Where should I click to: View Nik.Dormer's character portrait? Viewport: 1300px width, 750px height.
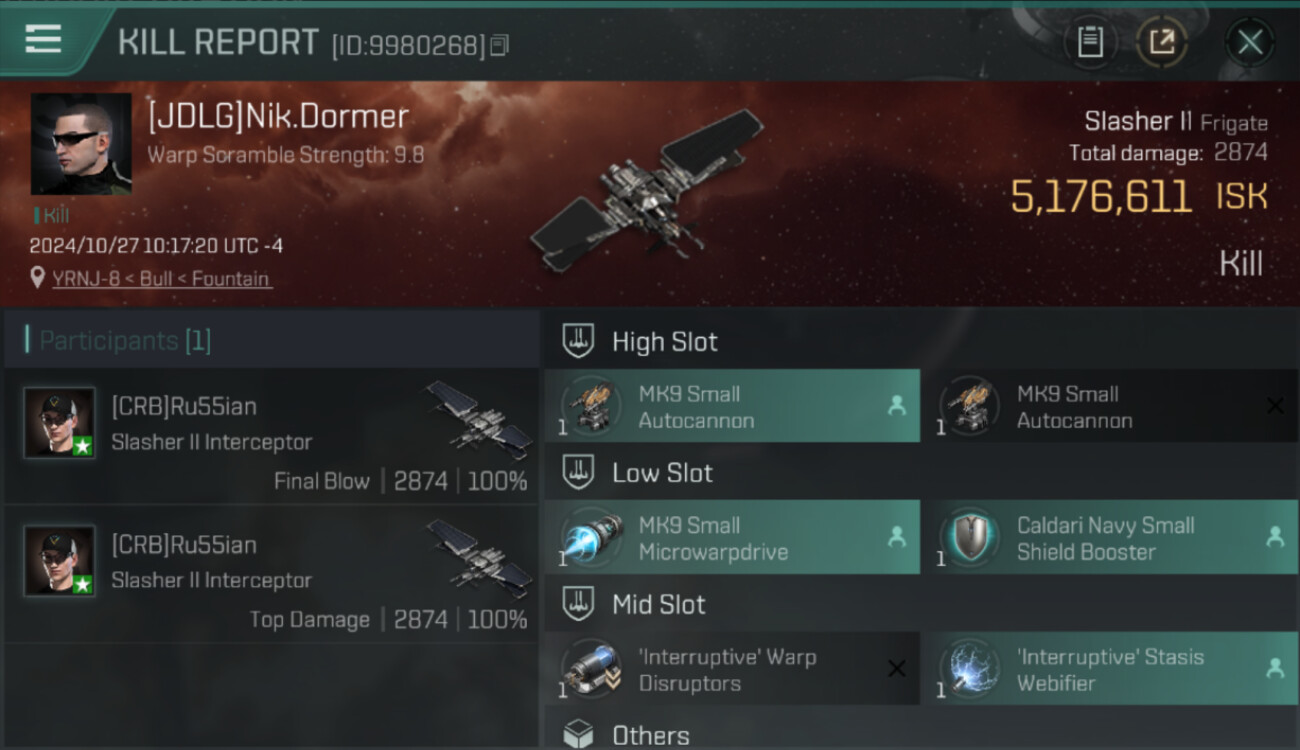point(81,144)
